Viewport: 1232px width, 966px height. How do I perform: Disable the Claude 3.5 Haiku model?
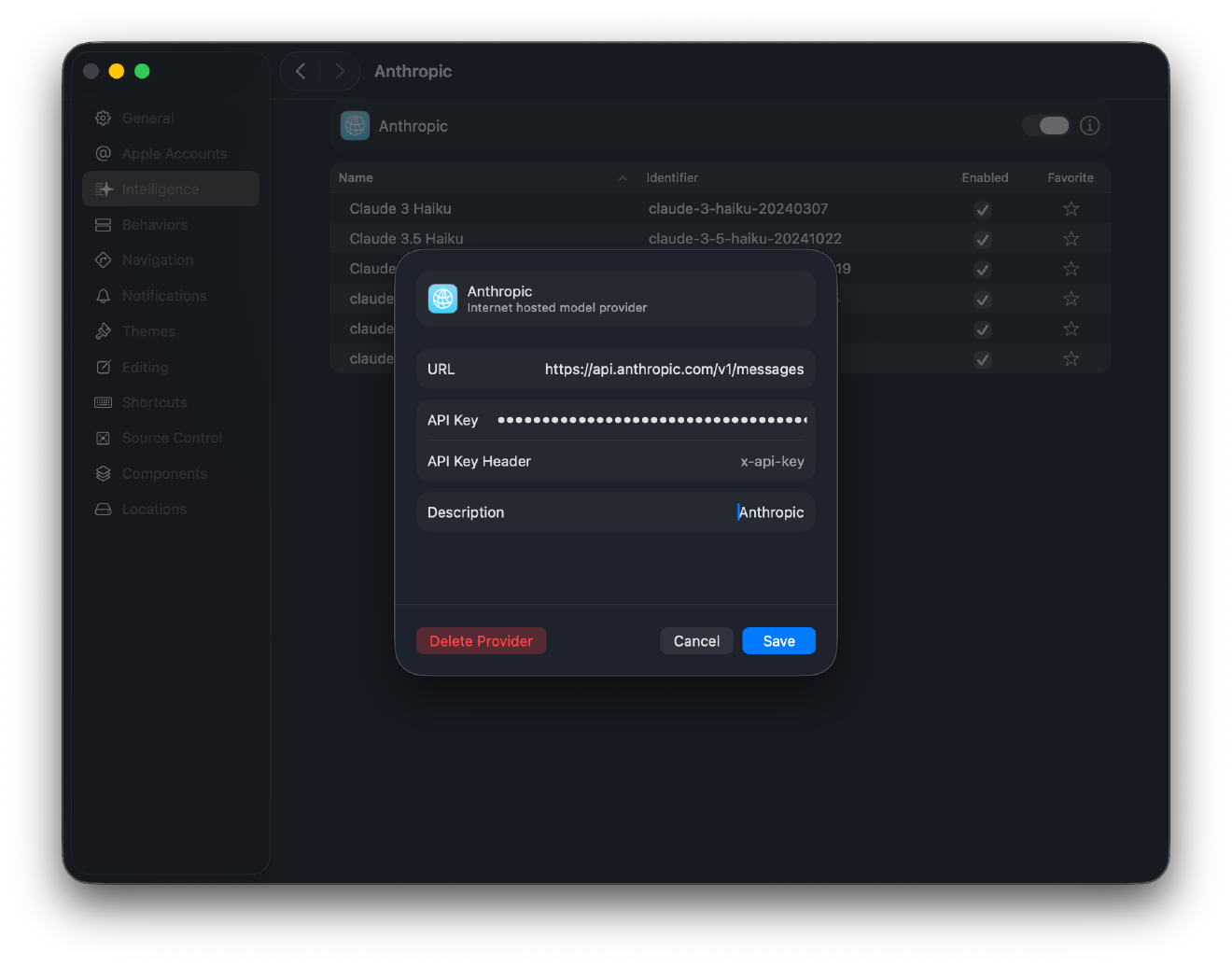pos(982,239)
